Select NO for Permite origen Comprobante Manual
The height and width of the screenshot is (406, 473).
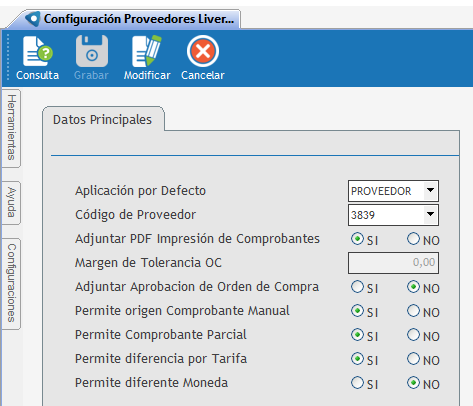click(x=413, y=311)
